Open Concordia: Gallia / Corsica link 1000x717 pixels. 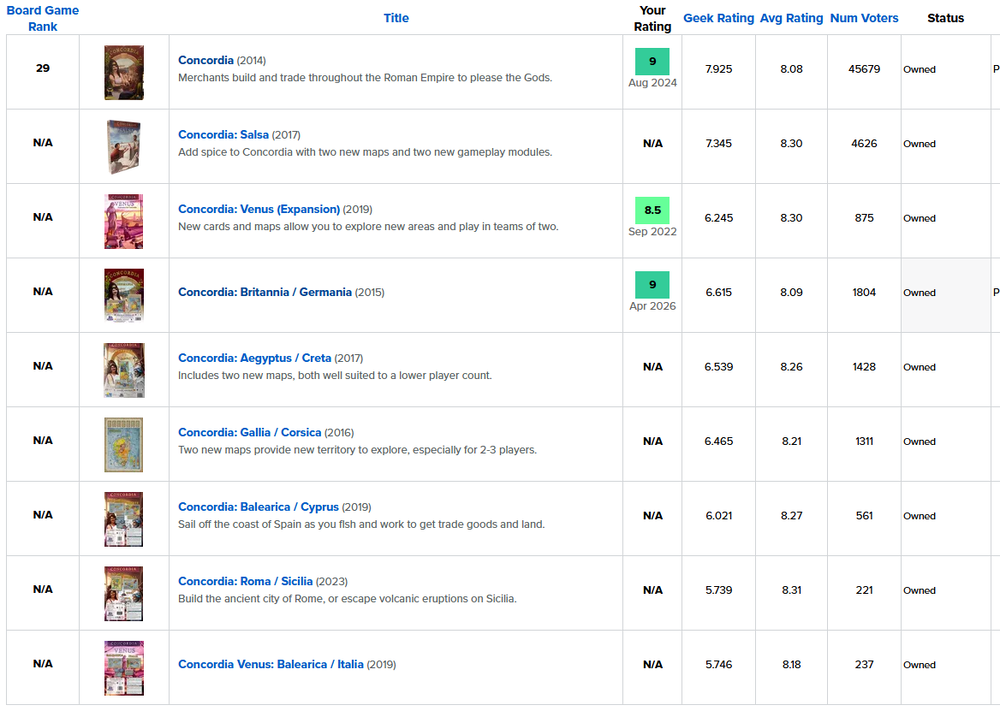[x=249, y=432]
